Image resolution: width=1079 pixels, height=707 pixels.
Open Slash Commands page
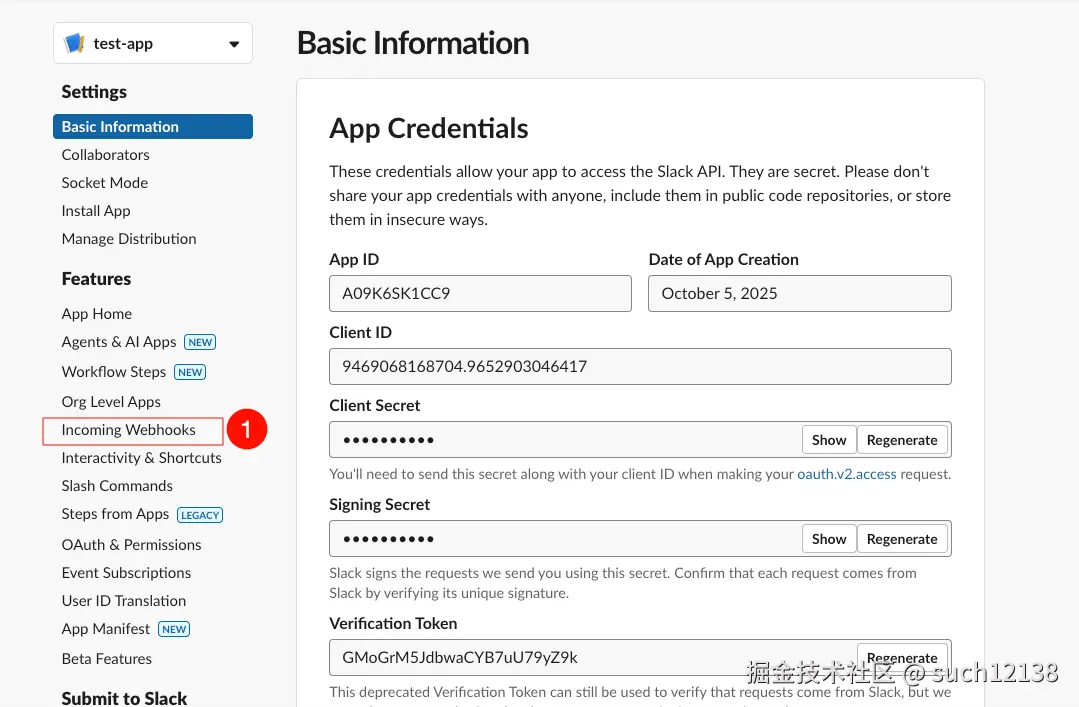pyautogui.click(x=117, y=486)
